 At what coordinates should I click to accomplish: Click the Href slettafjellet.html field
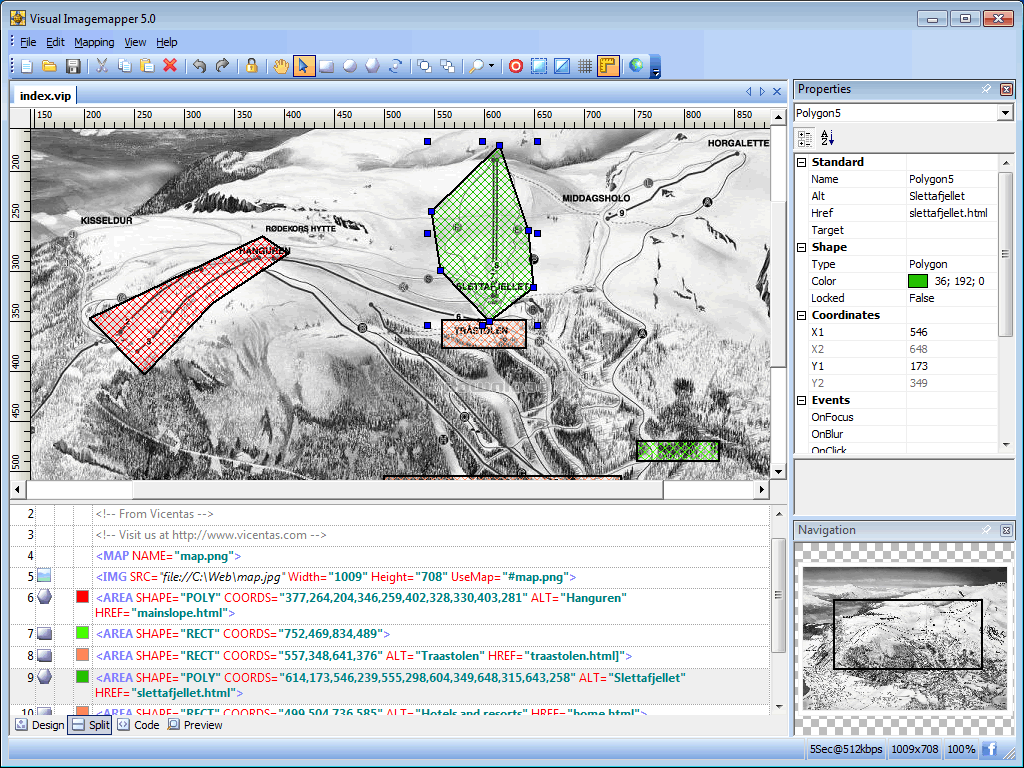tap(952, 213)
